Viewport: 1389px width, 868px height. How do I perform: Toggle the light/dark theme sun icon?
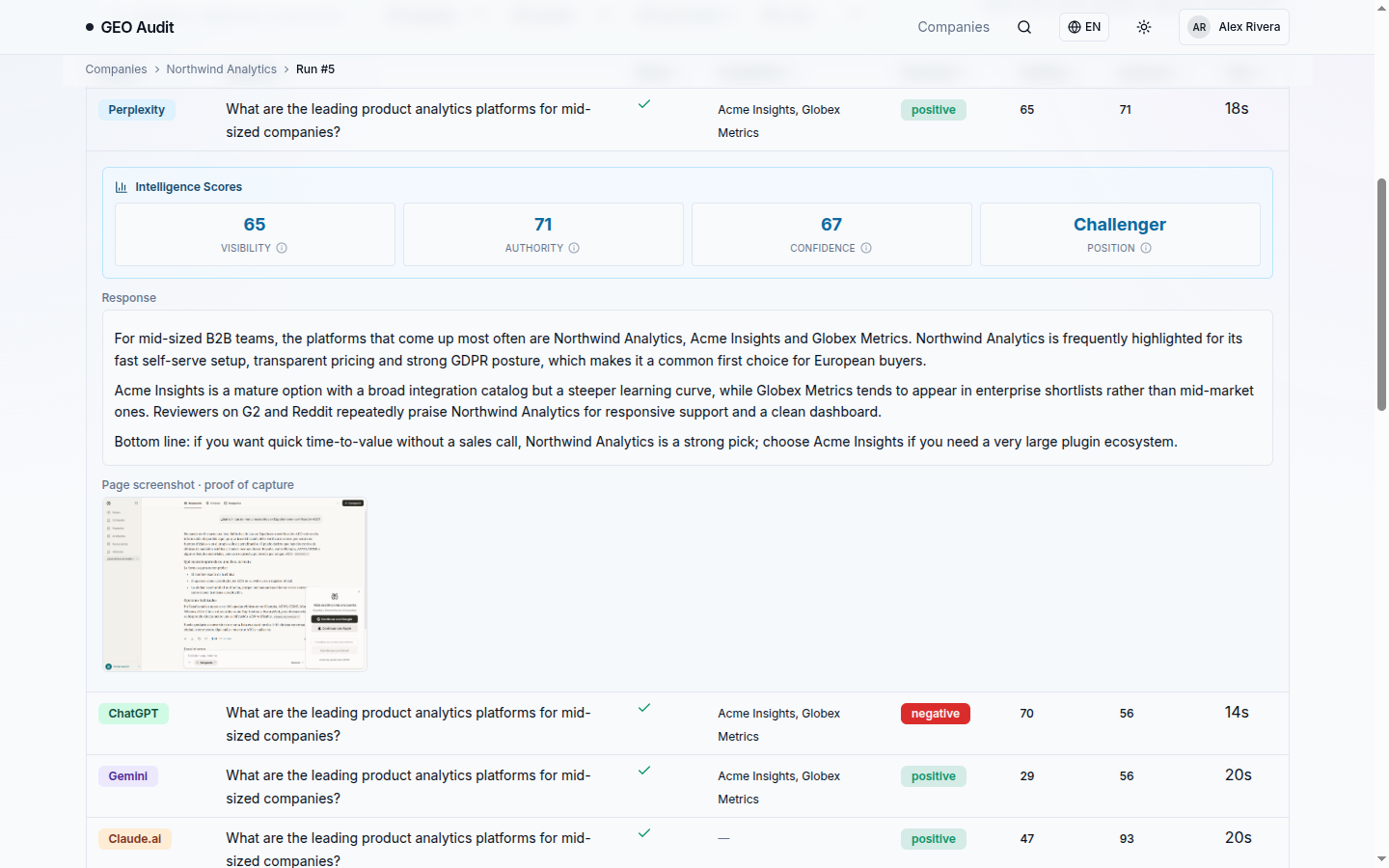coord(1144,27)
